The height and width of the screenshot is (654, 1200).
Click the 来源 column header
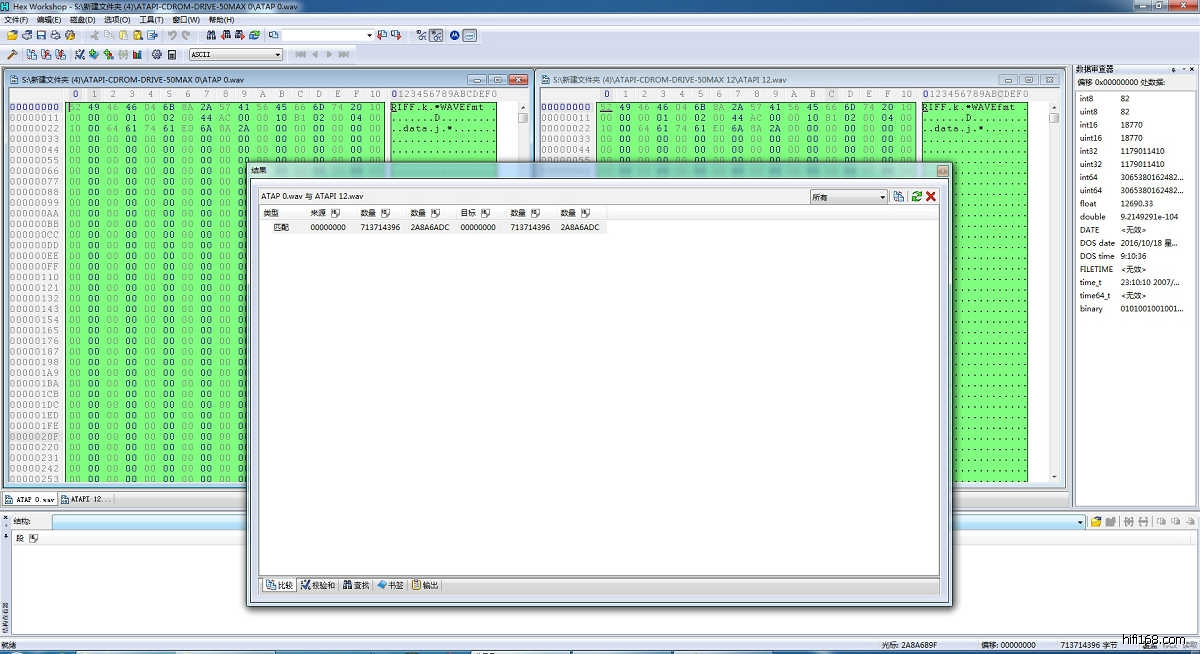(318, 213)
